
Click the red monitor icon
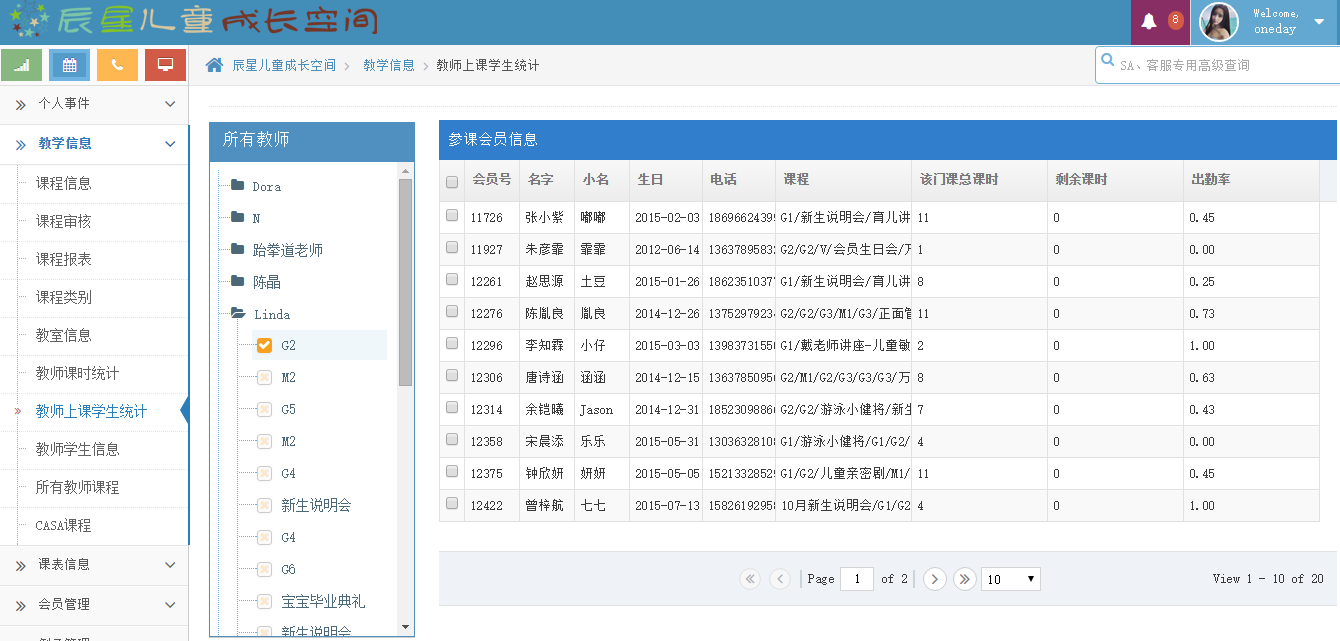click(x=165, y=64)
